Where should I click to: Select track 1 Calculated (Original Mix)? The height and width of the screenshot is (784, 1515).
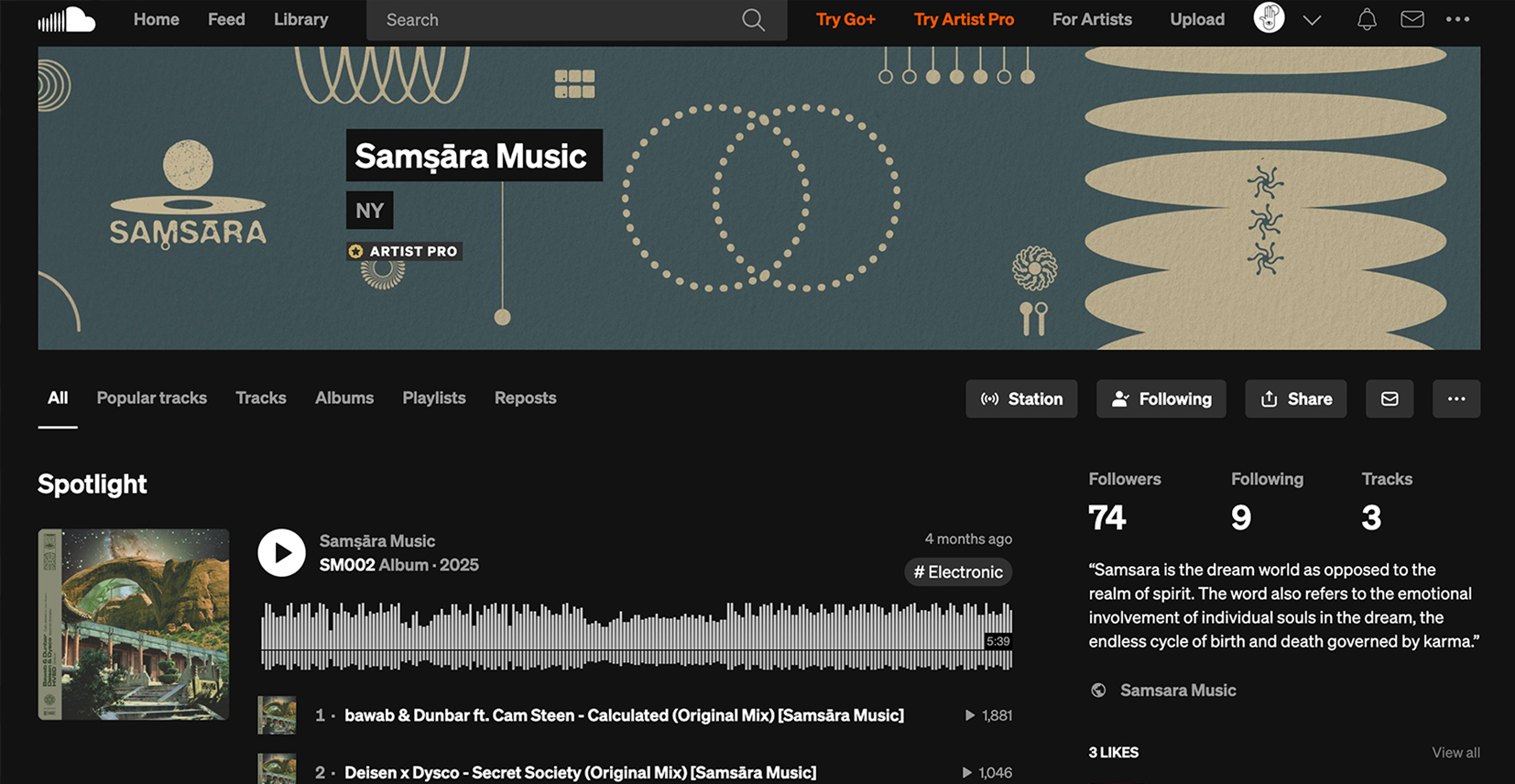point(624,715)
